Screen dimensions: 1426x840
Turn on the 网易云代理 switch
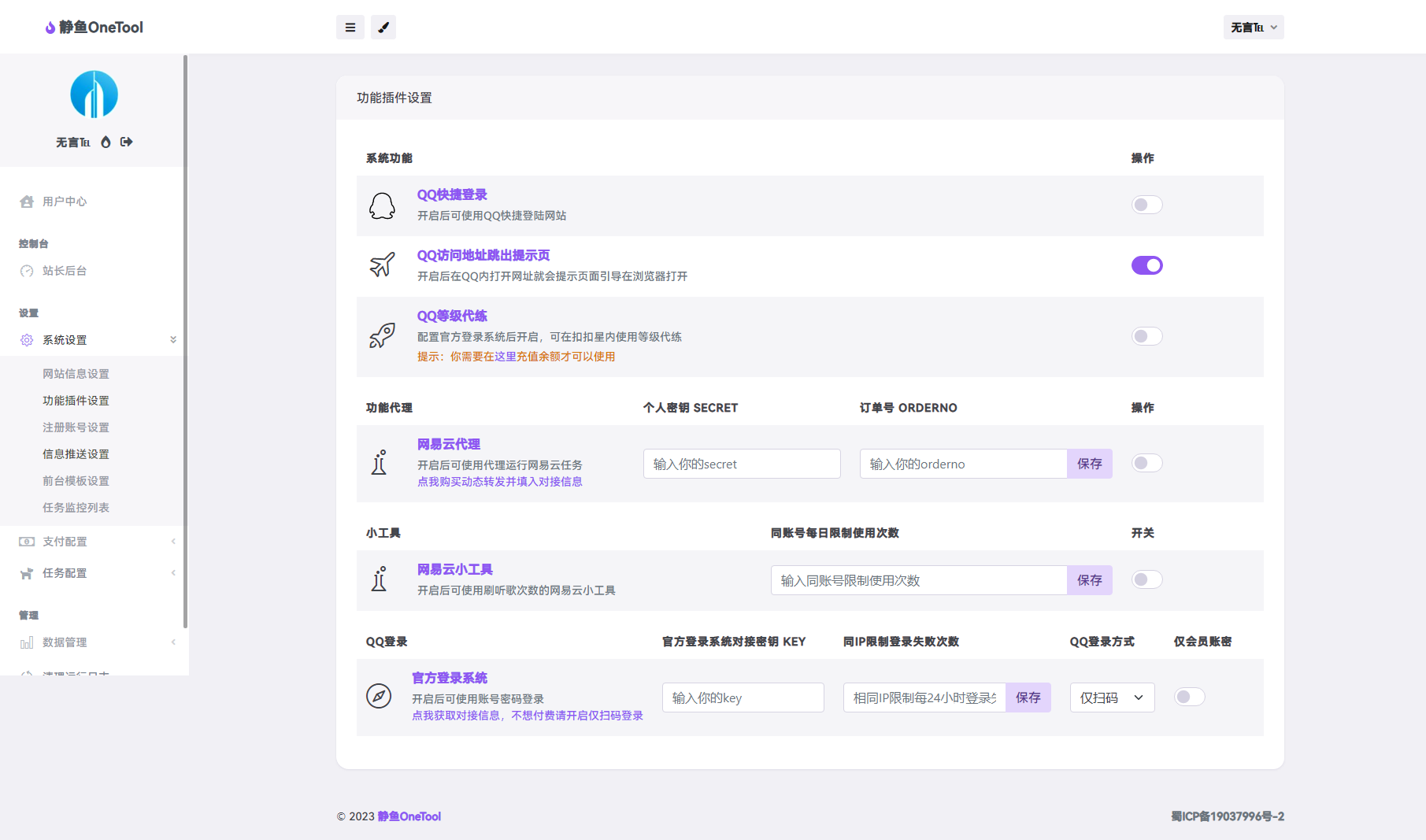pos(1146,463)
